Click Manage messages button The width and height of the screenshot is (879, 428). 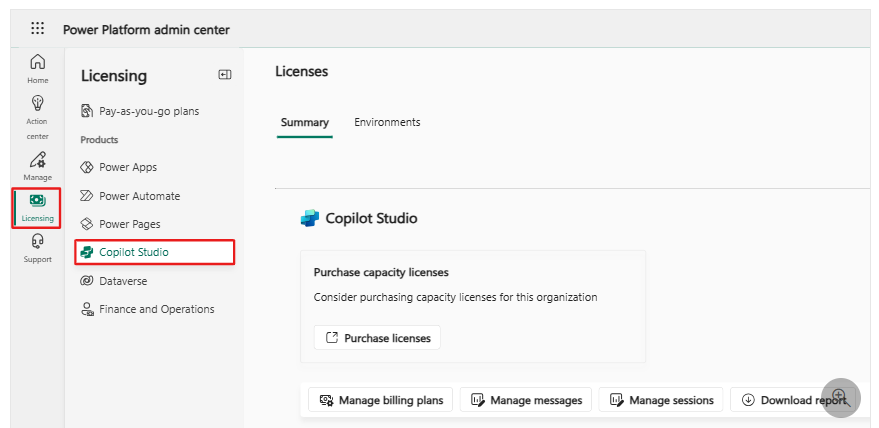pos(526,400)
